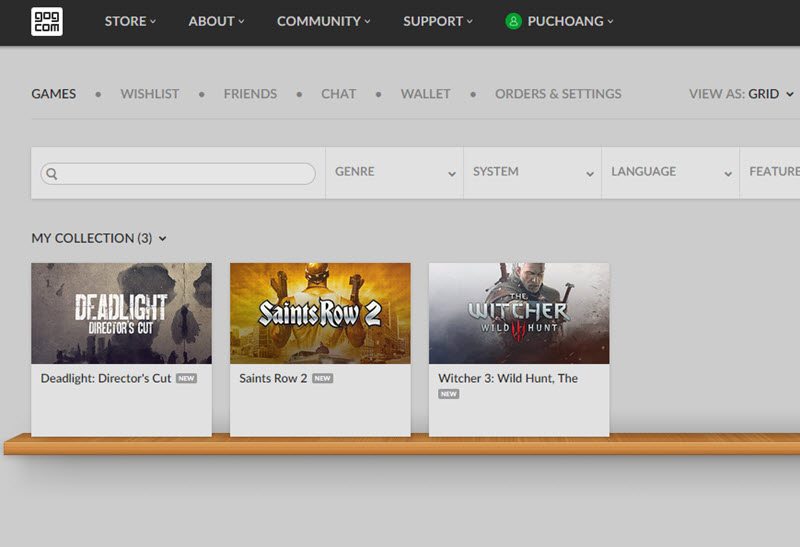This screenshot has height=547, width=800.
Task: Open the PUCHOANG account menu
Action: (570, 21)
